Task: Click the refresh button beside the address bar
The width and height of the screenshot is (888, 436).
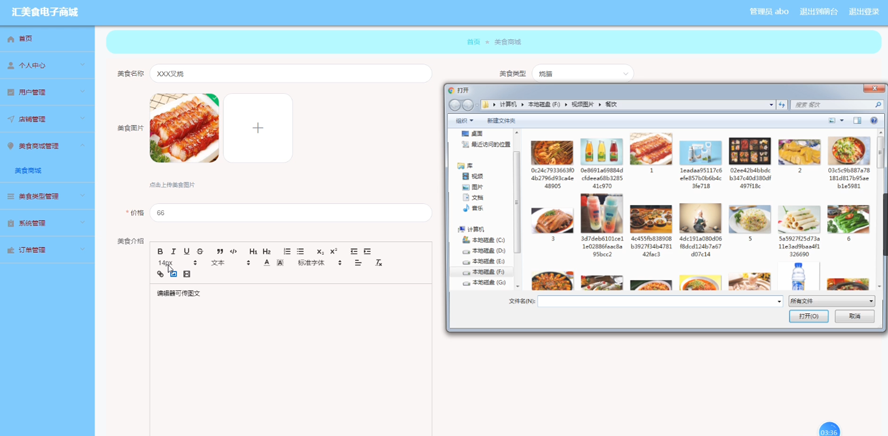Action: coord(782,105)
